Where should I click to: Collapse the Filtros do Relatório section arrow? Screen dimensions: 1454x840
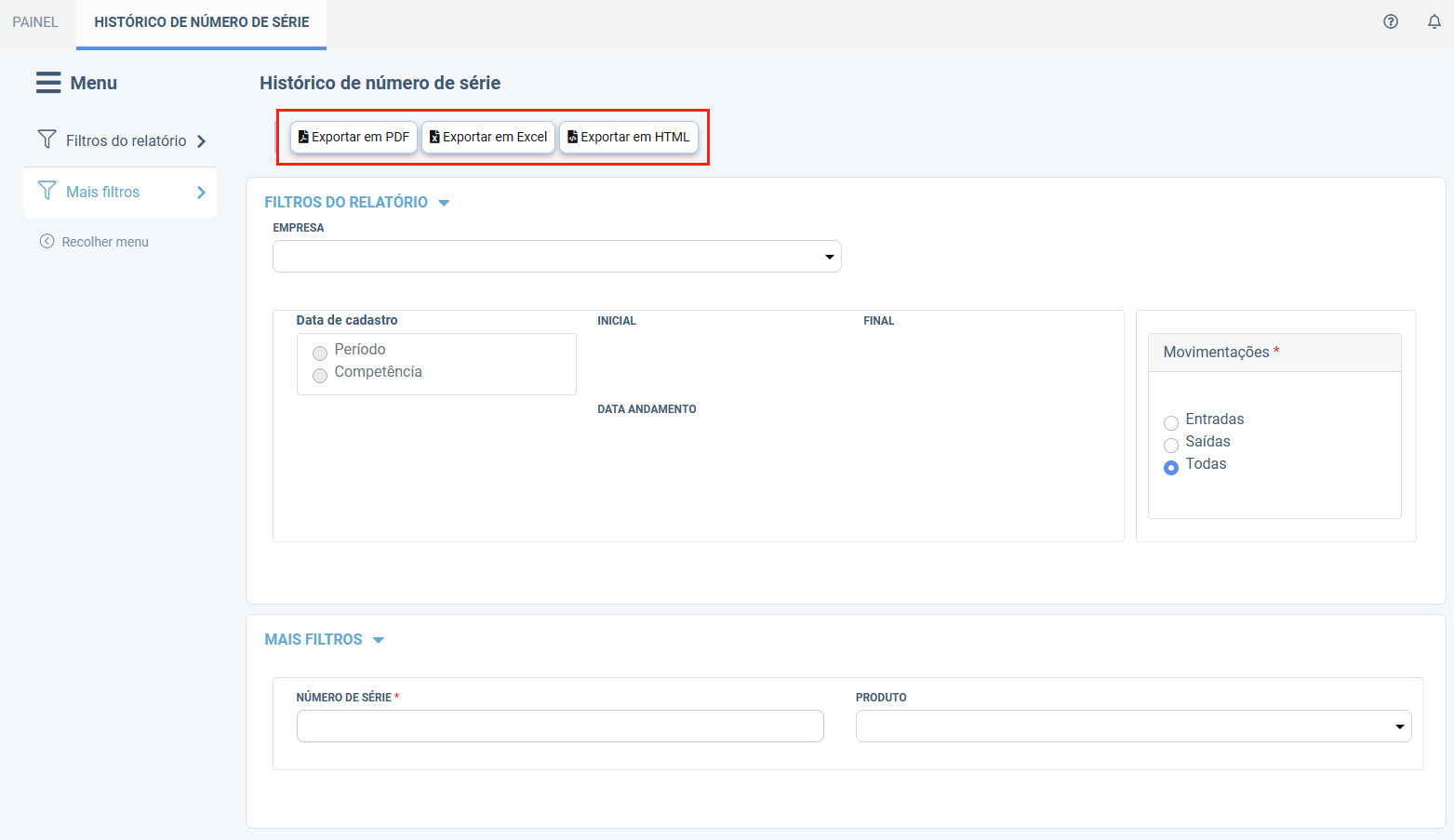coord(444,203)
